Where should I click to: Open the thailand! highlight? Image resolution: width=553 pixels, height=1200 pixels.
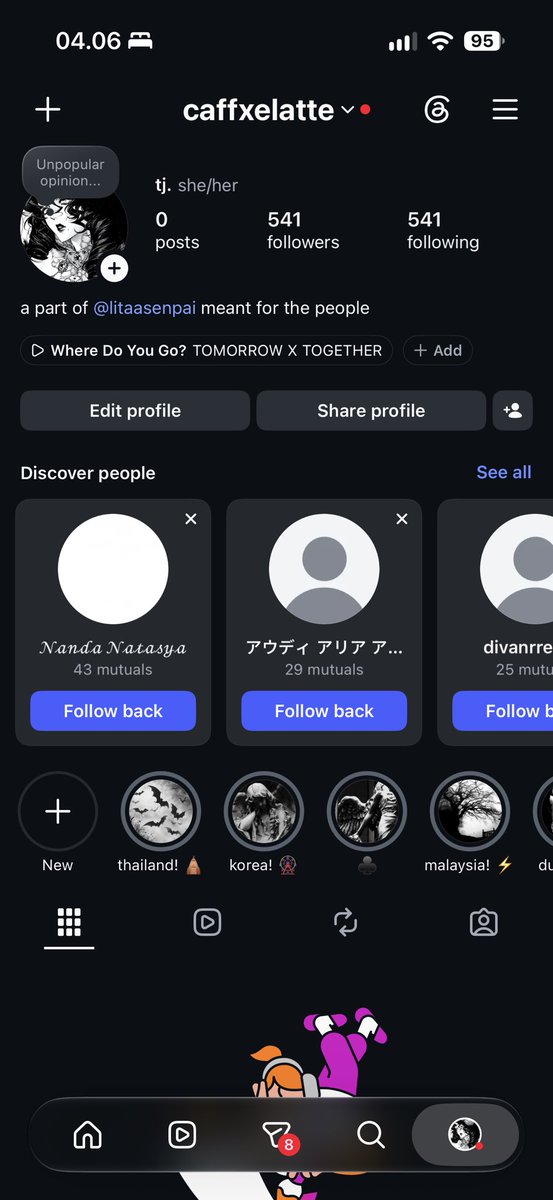point(161,811)
